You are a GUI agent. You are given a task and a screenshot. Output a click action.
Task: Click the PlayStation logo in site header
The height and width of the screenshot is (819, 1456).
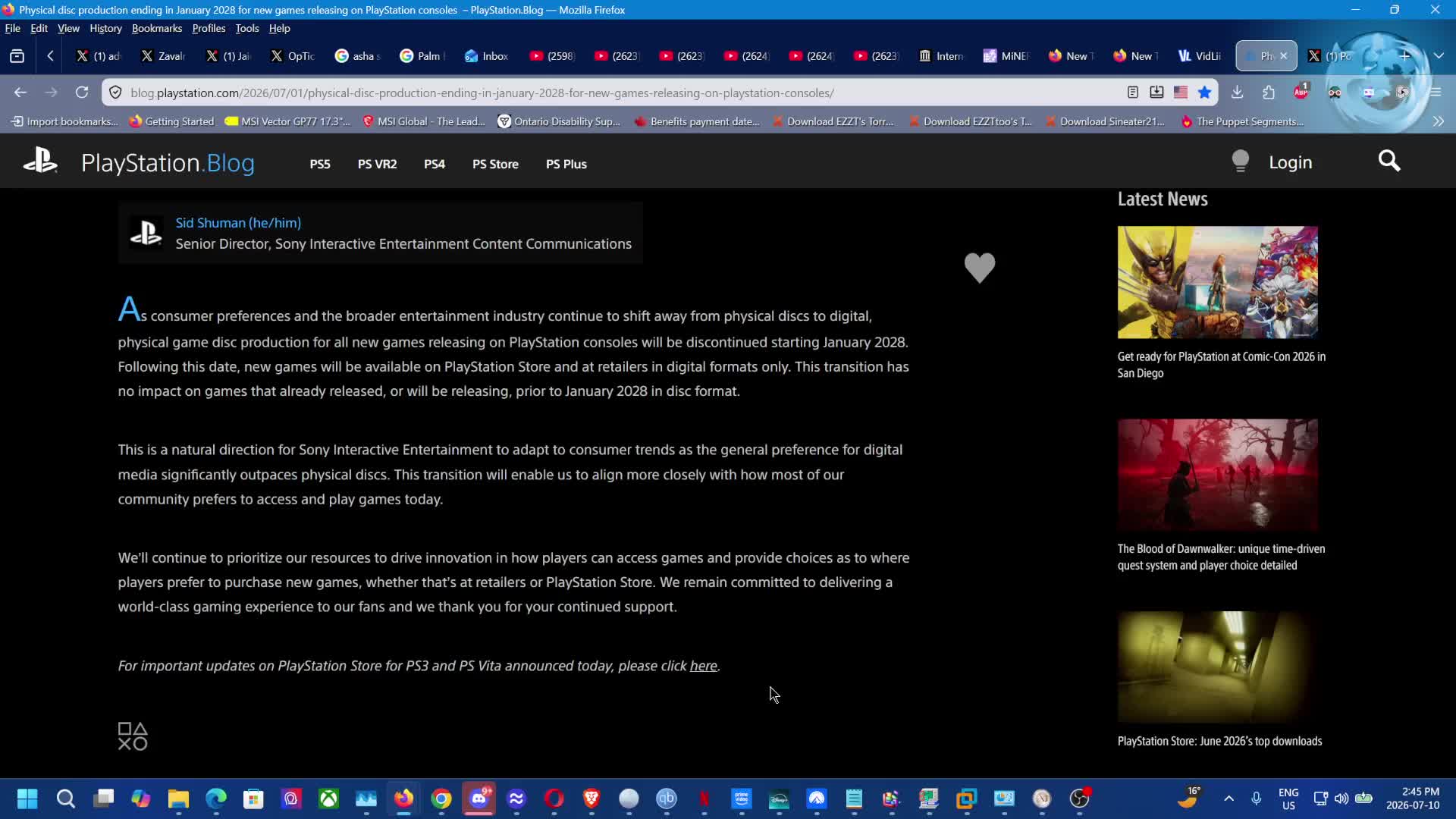coord(39,162)
